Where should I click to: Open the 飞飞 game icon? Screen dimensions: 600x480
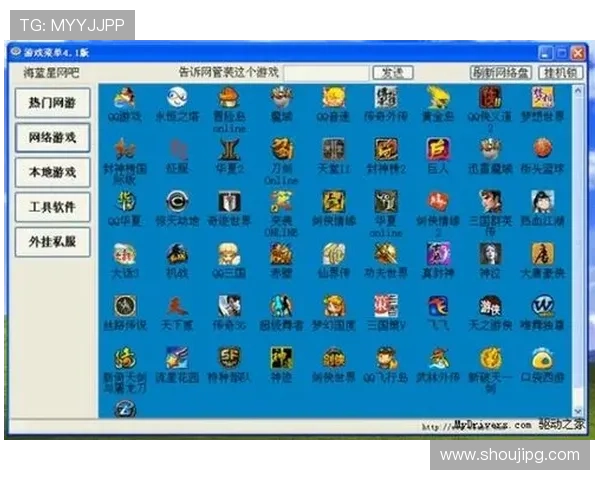tap(438, 306)
